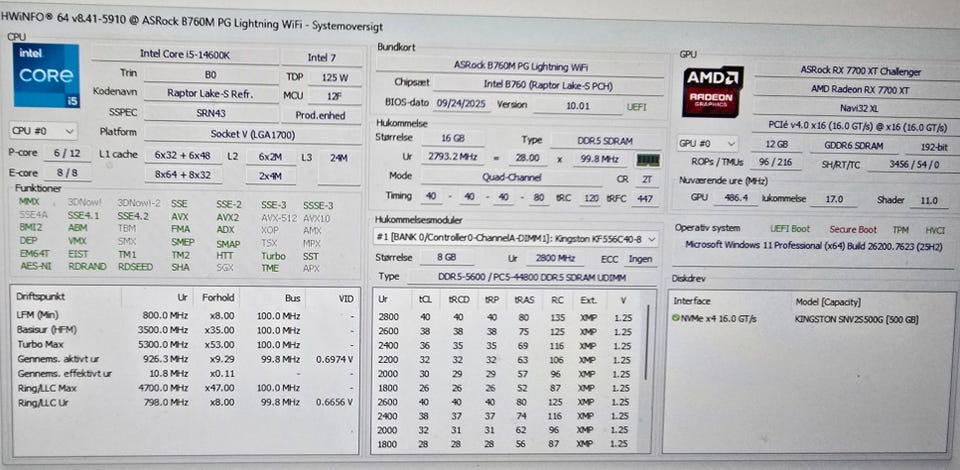Click the DDR5 SDRAM memory type field

coord(604,141)
